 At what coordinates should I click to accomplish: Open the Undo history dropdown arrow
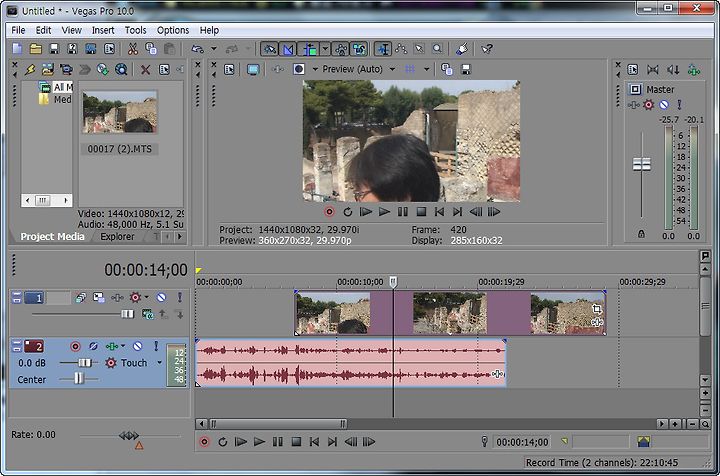pos(214,49)
